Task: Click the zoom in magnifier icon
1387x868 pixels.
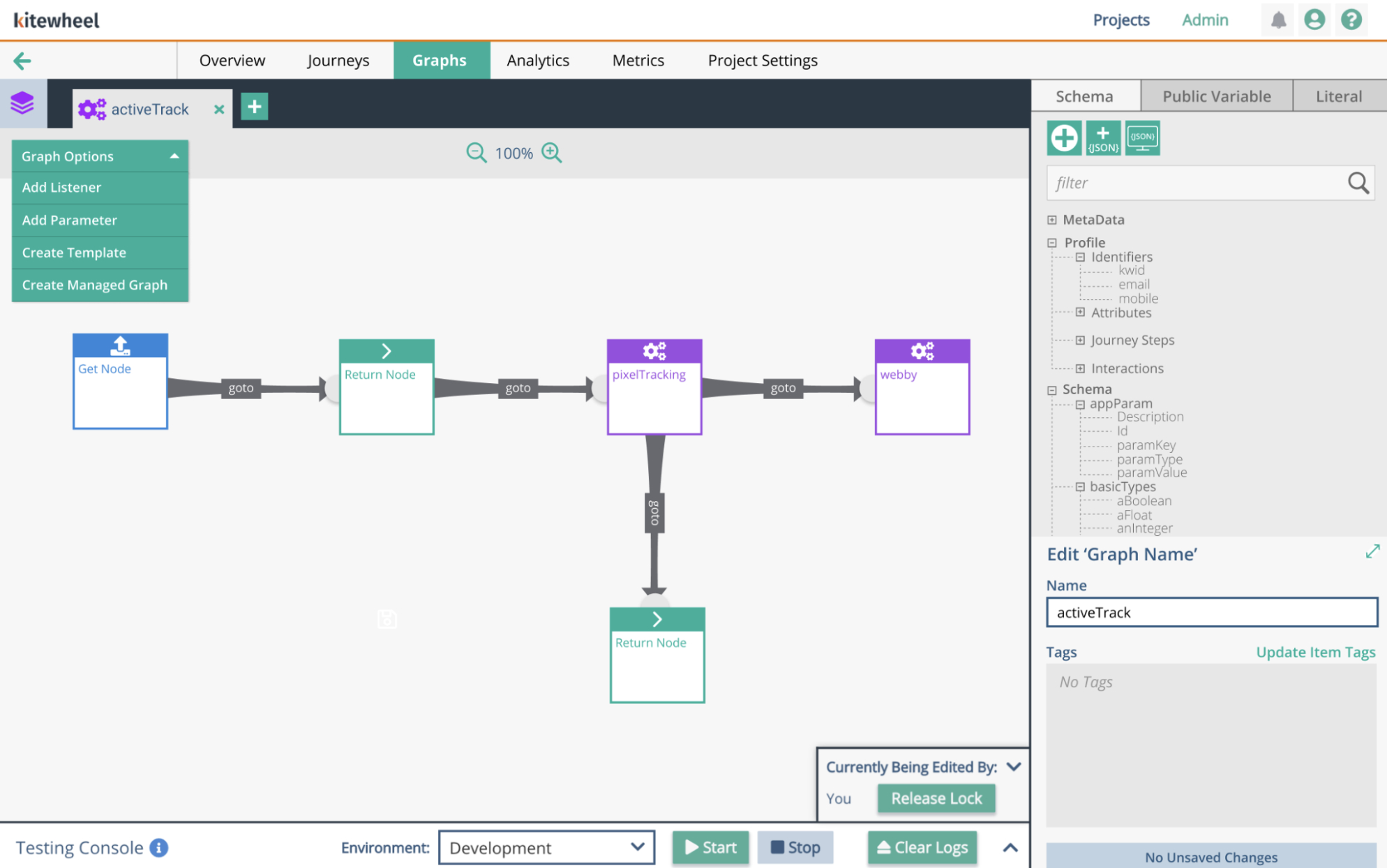Action: (x=552, y=153)
